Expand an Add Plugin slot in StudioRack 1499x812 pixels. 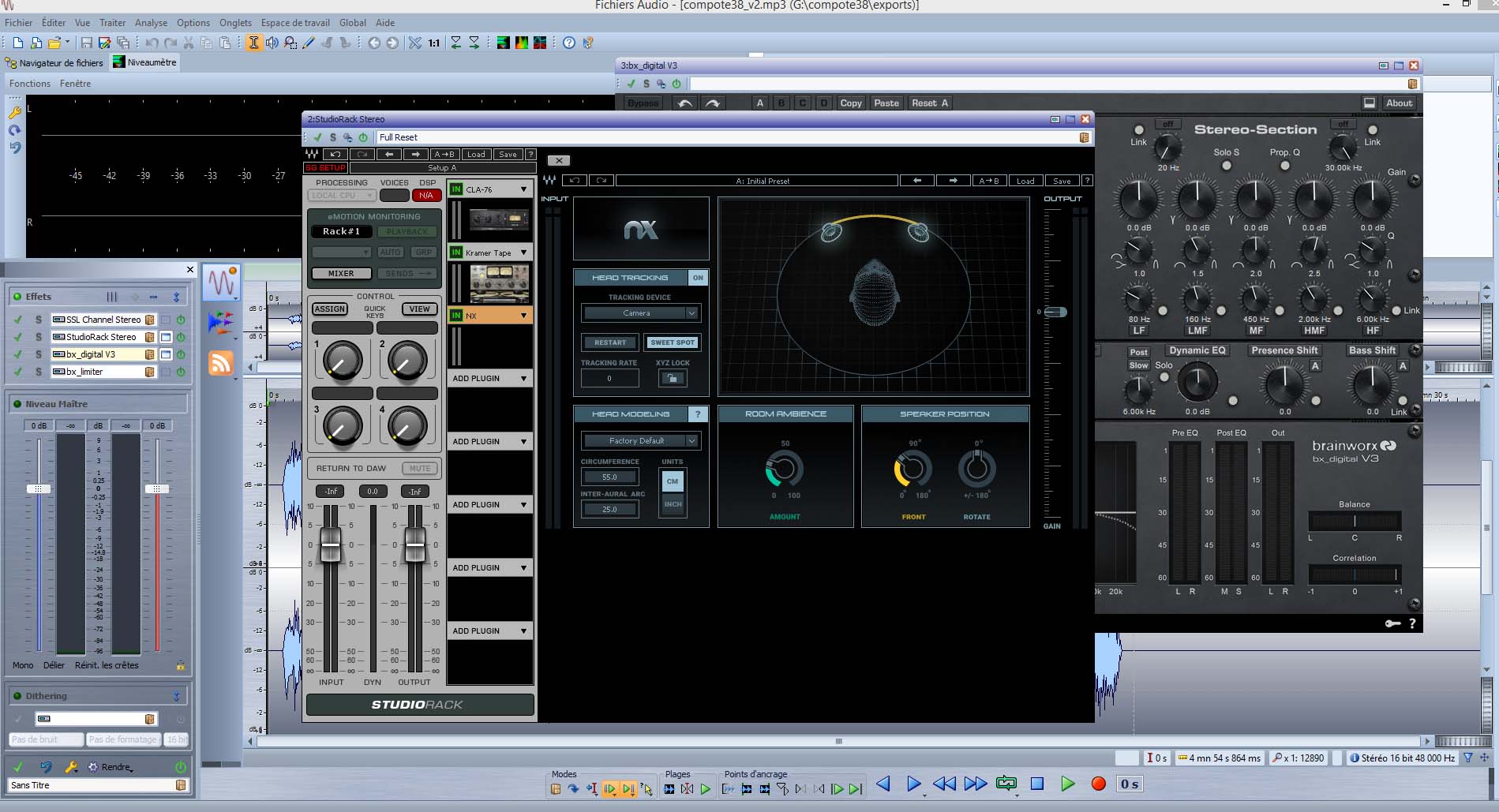coord(489,378)
